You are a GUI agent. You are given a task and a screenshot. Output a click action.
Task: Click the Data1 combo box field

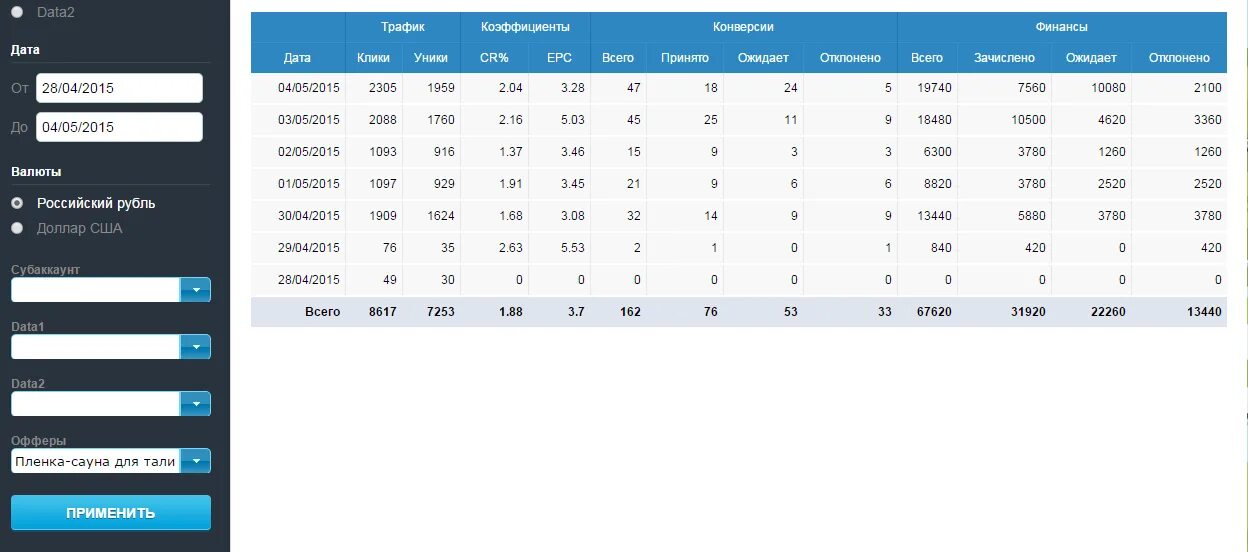(95, 347)
